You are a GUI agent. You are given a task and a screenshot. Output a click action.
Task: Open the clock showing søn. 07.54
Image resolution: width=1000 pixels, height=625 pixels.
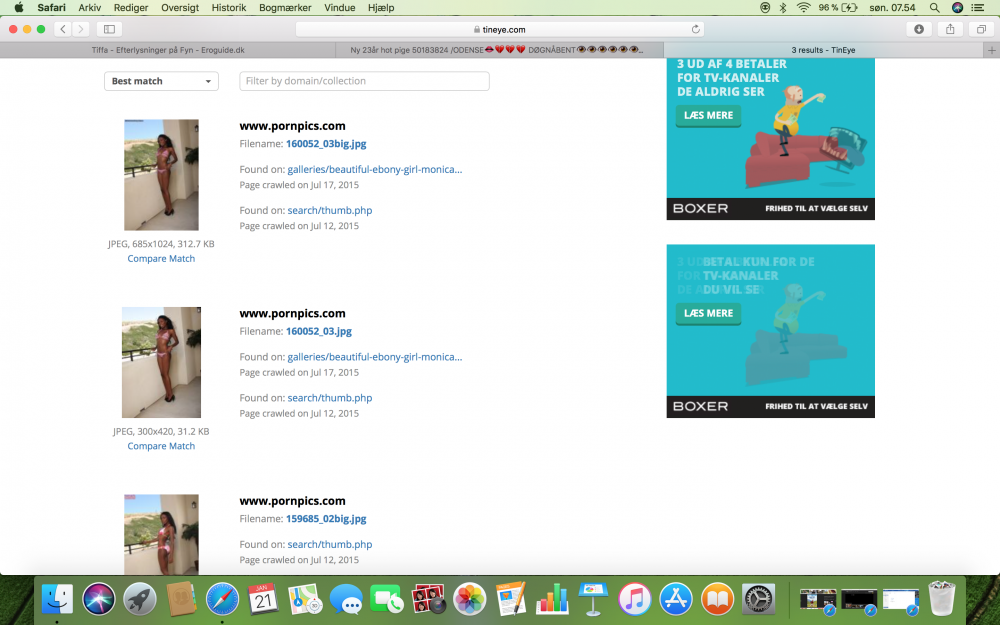point(892,8)
